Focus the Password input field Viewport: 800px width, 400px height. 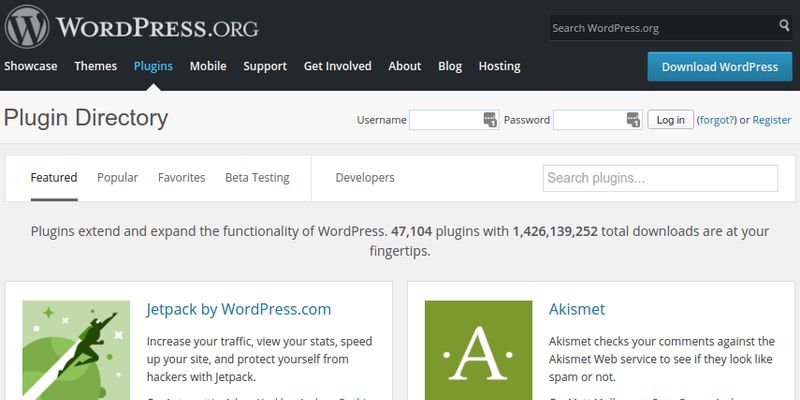pos(597,120)
